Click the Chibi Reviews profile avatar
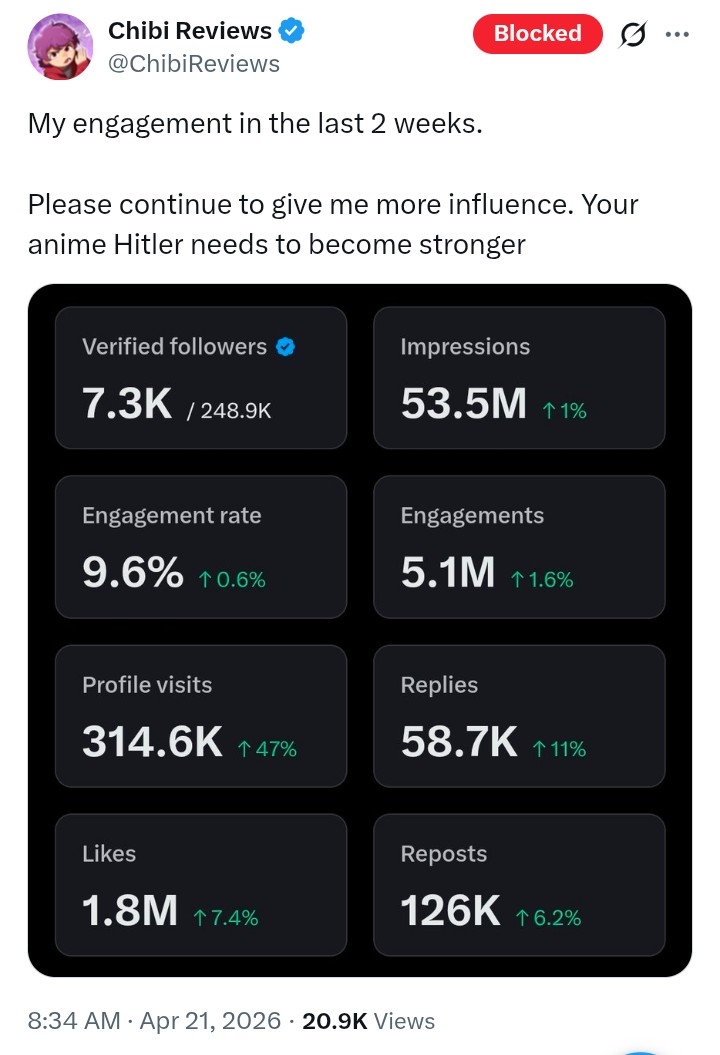720x1055 pixels. coord(60,47)
